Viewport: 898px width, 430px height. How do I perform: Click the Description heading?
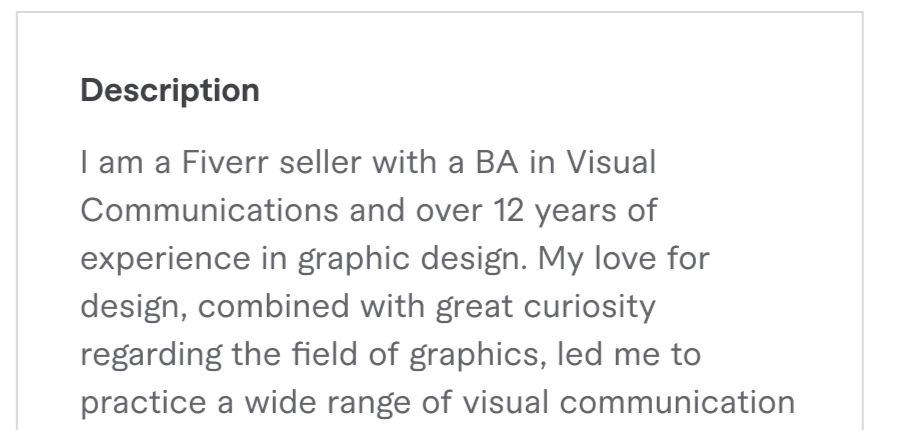(x=169, y=92)
